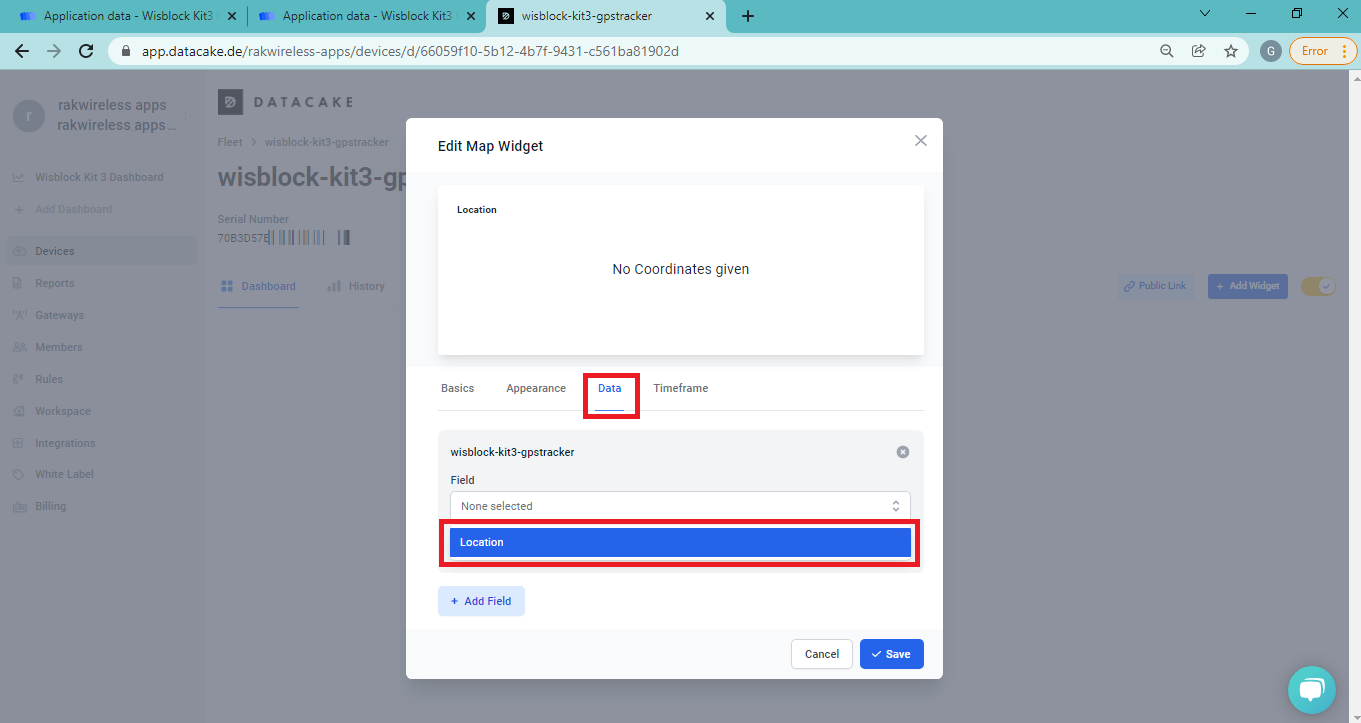Viewport: 1361px width, 723px height.
Task: Click the browser reload page icon
Action: 86,51
